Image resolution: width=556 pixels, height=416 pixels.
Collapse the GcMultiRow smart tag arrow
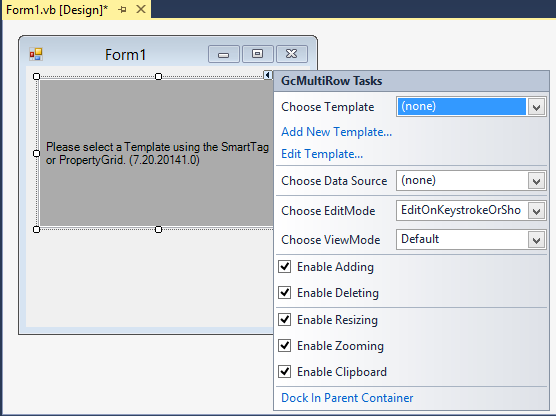point(268,75)
